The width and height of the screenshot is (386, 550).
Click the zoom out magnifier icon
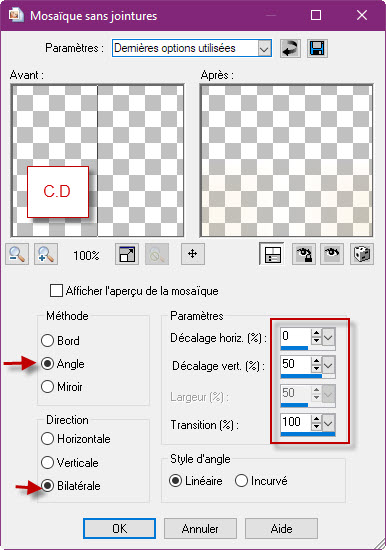(17, 254)
